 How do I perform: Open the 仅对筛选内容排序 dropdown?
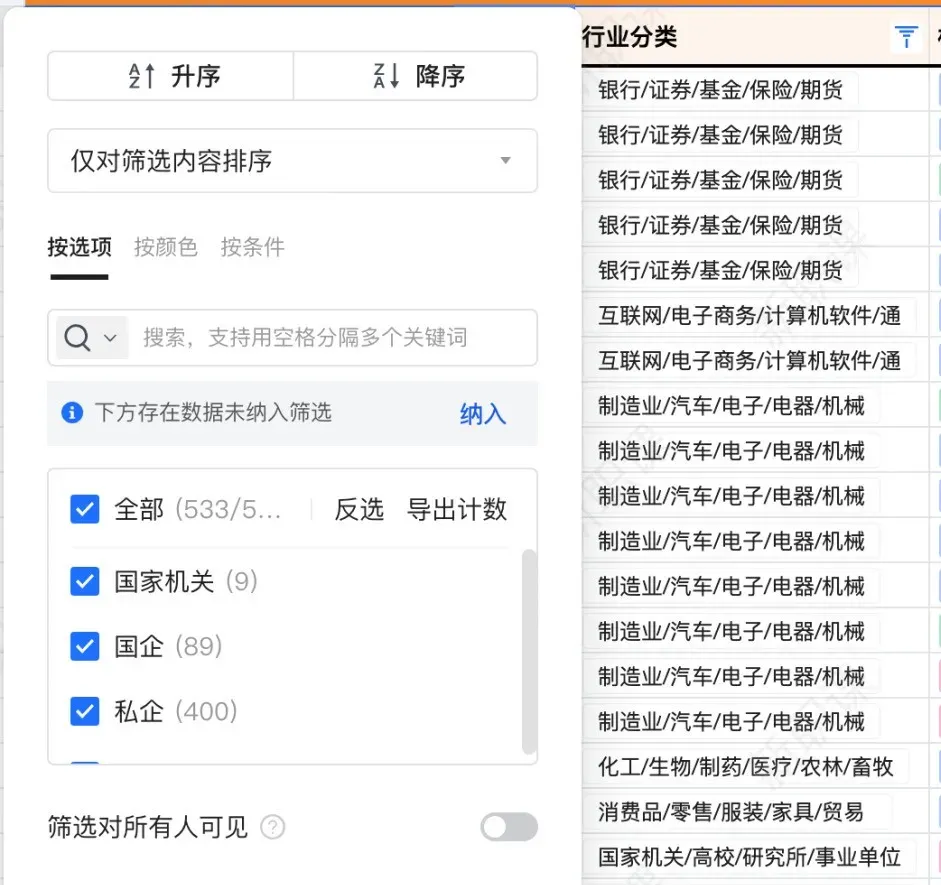(293, 161)
